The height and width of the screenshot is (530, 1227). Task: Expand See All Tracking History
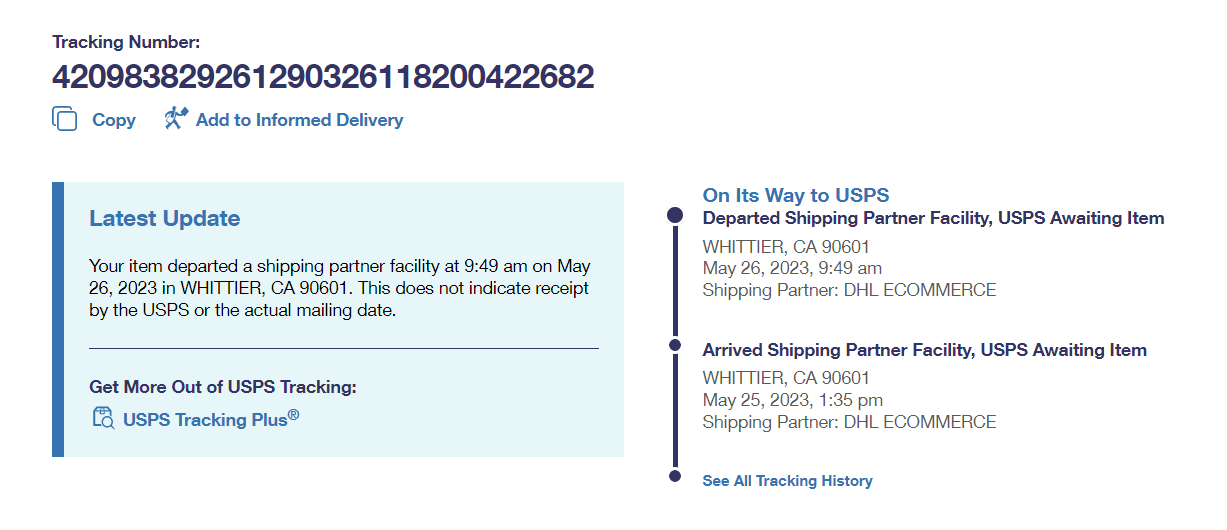(x=787, y=481)
